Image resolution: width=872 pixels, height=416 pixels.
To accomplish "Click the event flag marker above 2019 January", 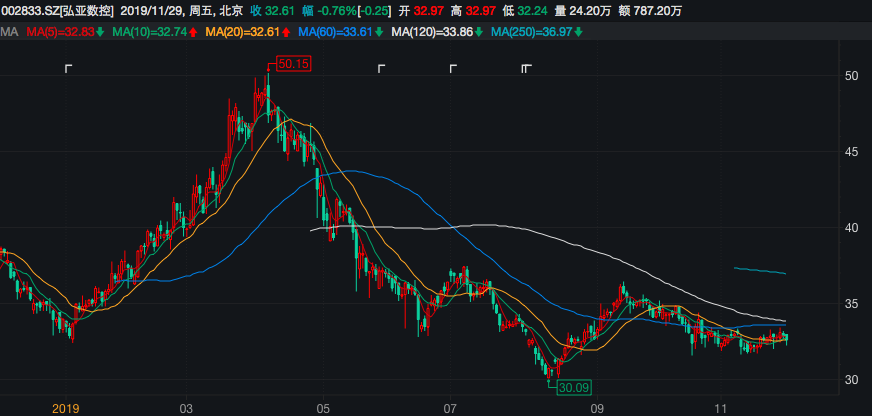I will click(x=68, y=68).
